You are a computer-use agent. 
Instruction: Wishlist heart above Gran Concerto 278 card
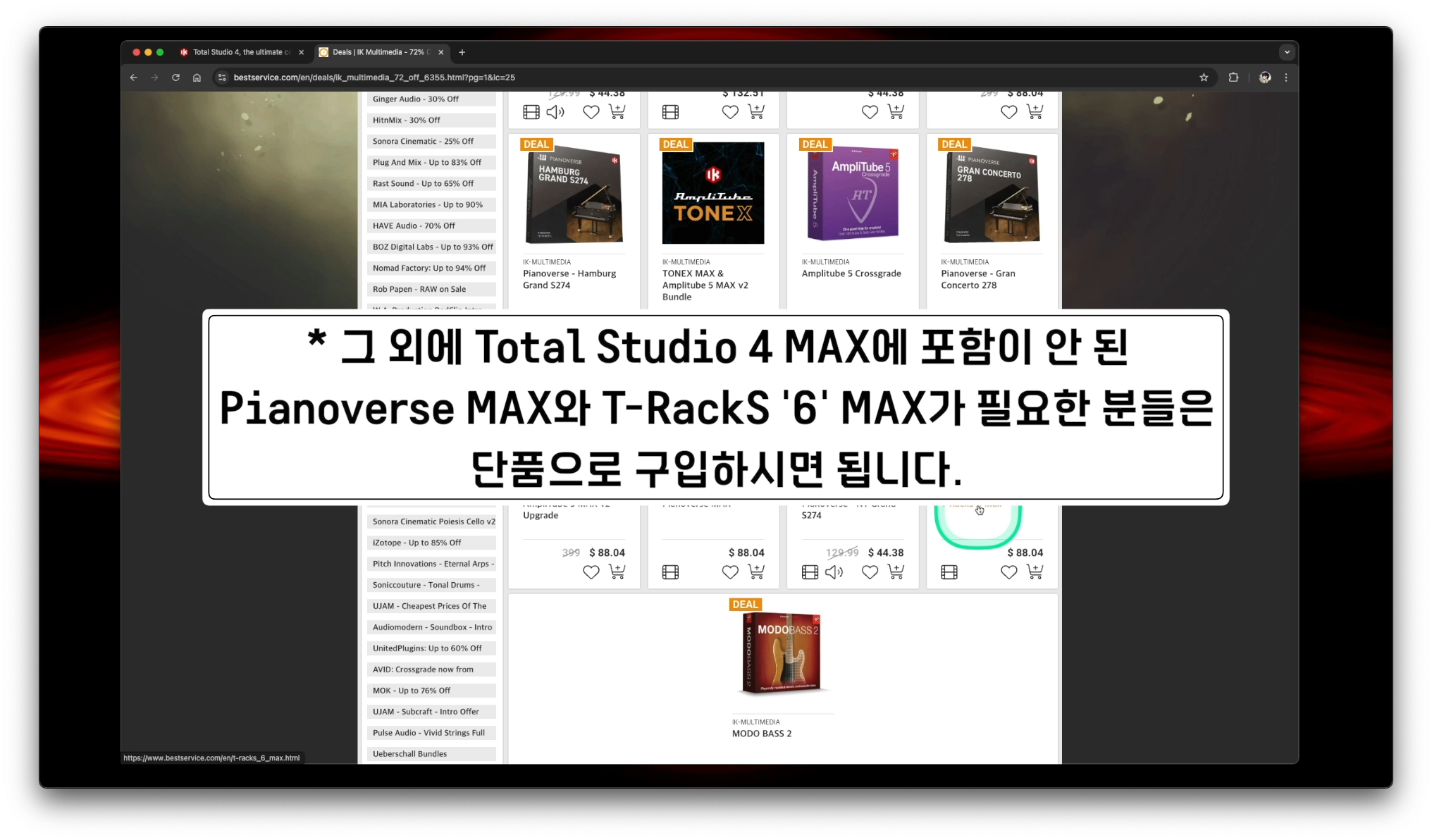pyautogui.click(x=1008, y=111)
